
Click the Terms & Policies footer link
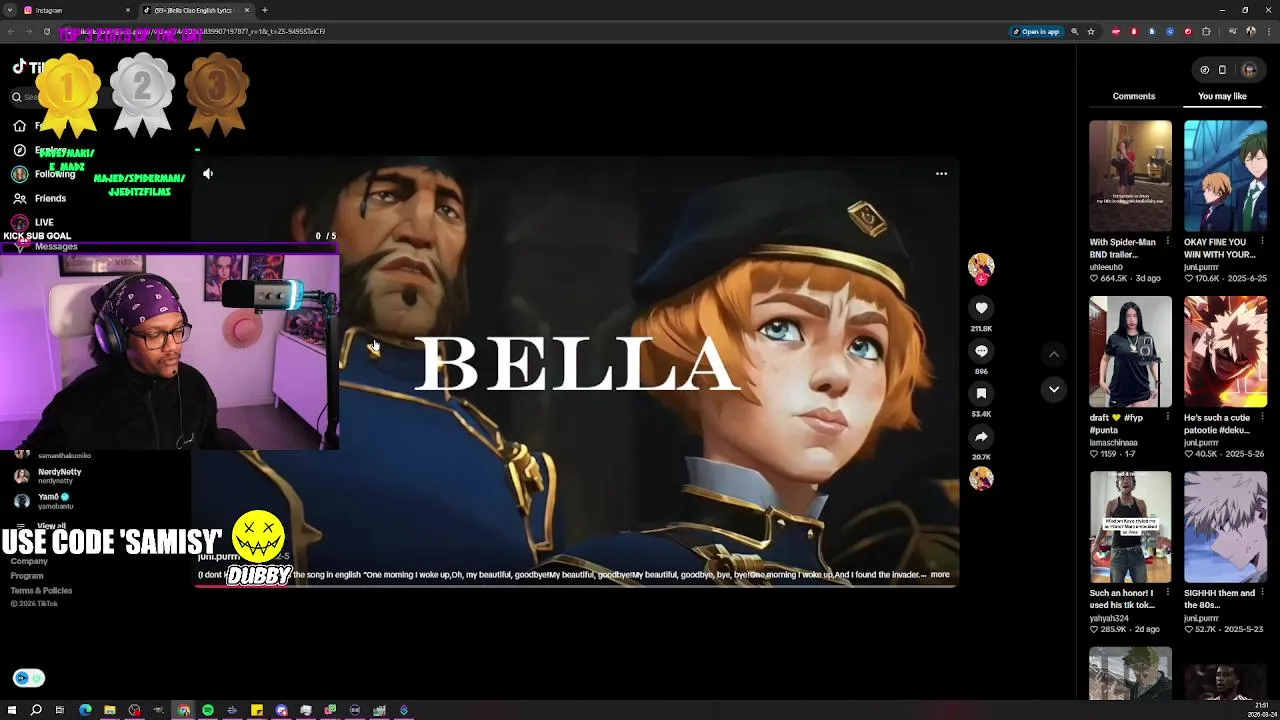point(41,590)
